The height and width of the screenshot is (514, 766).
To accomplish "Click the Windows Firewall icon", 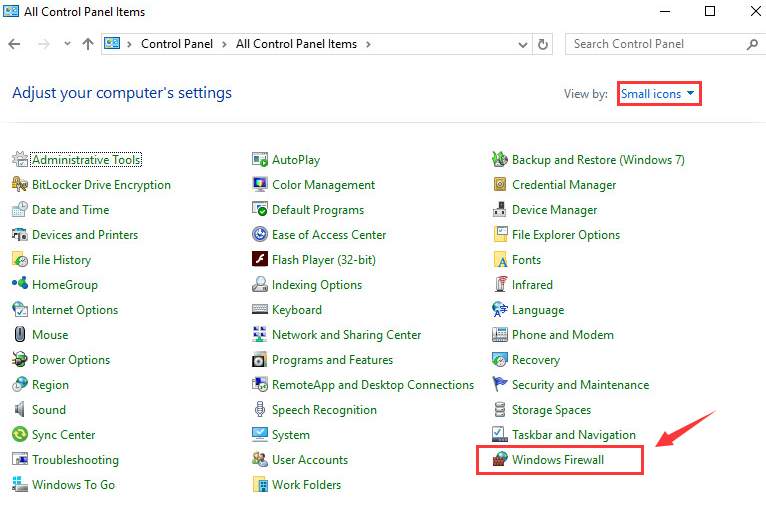I will [x=499, y=460].
